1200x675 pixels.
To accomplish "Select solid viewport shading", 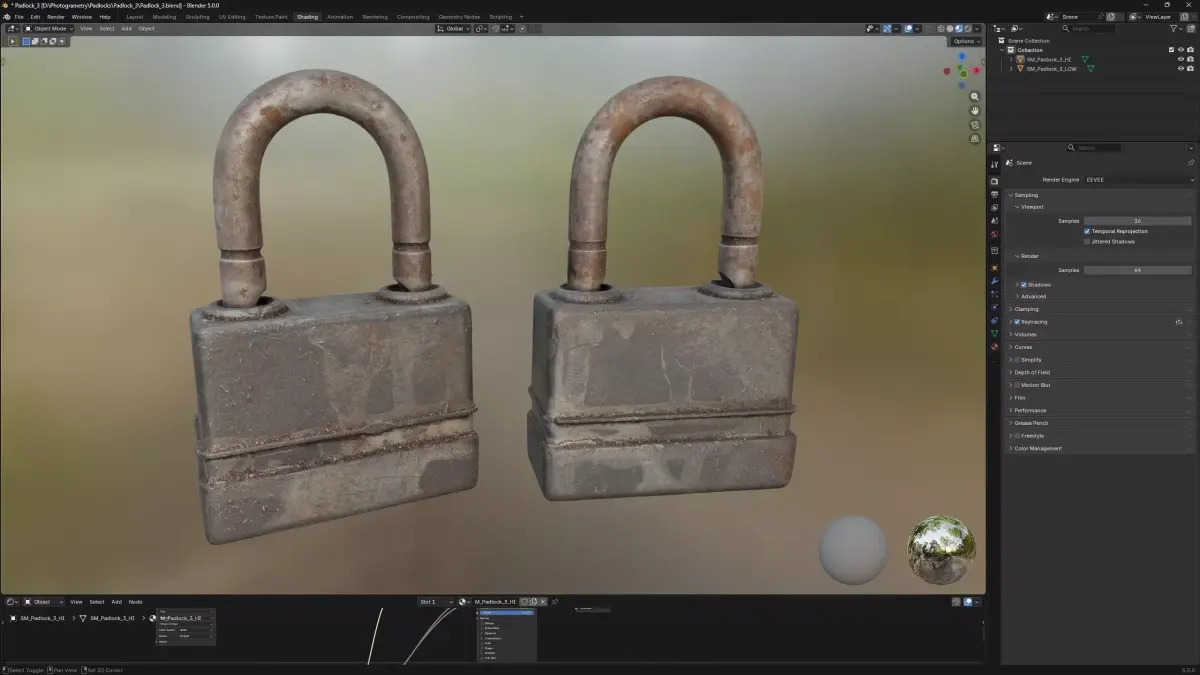I will (950, 29).
